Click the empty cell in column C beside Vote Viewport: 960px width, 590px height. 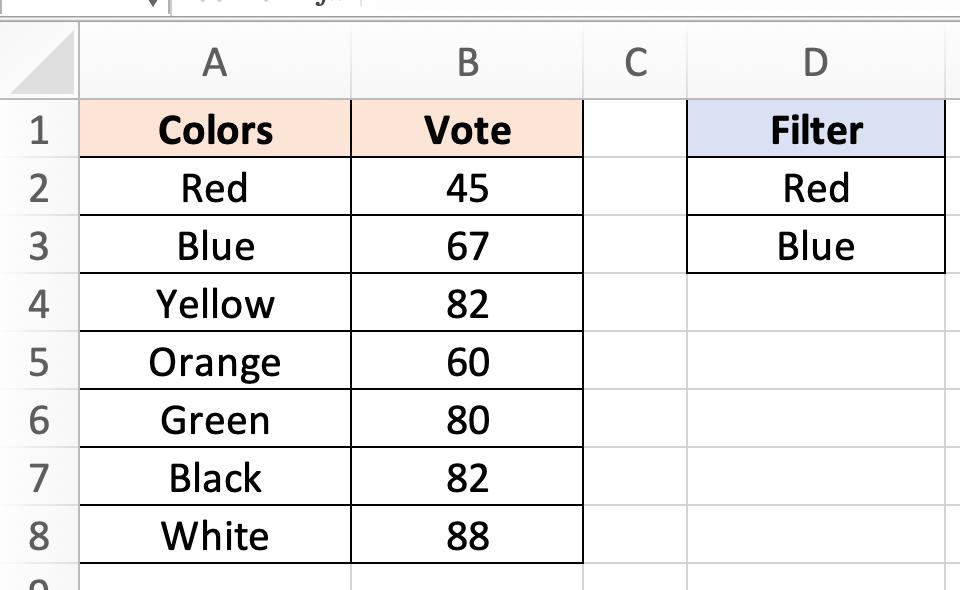634,129
